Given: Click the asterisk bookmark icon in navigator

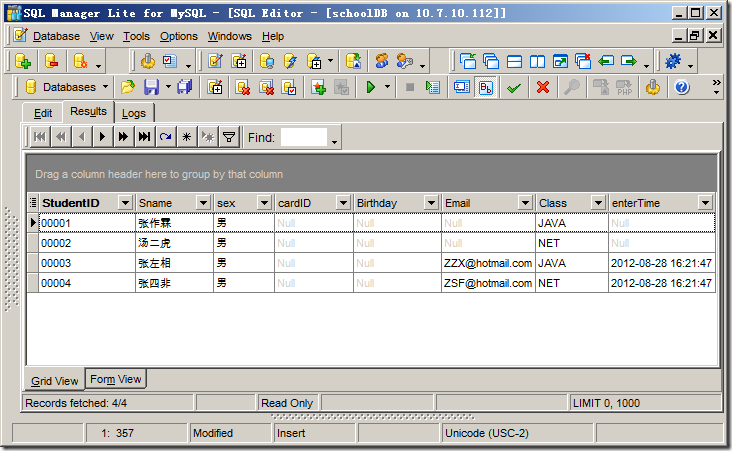Looking at the screenshot, I should coord(186,137).
